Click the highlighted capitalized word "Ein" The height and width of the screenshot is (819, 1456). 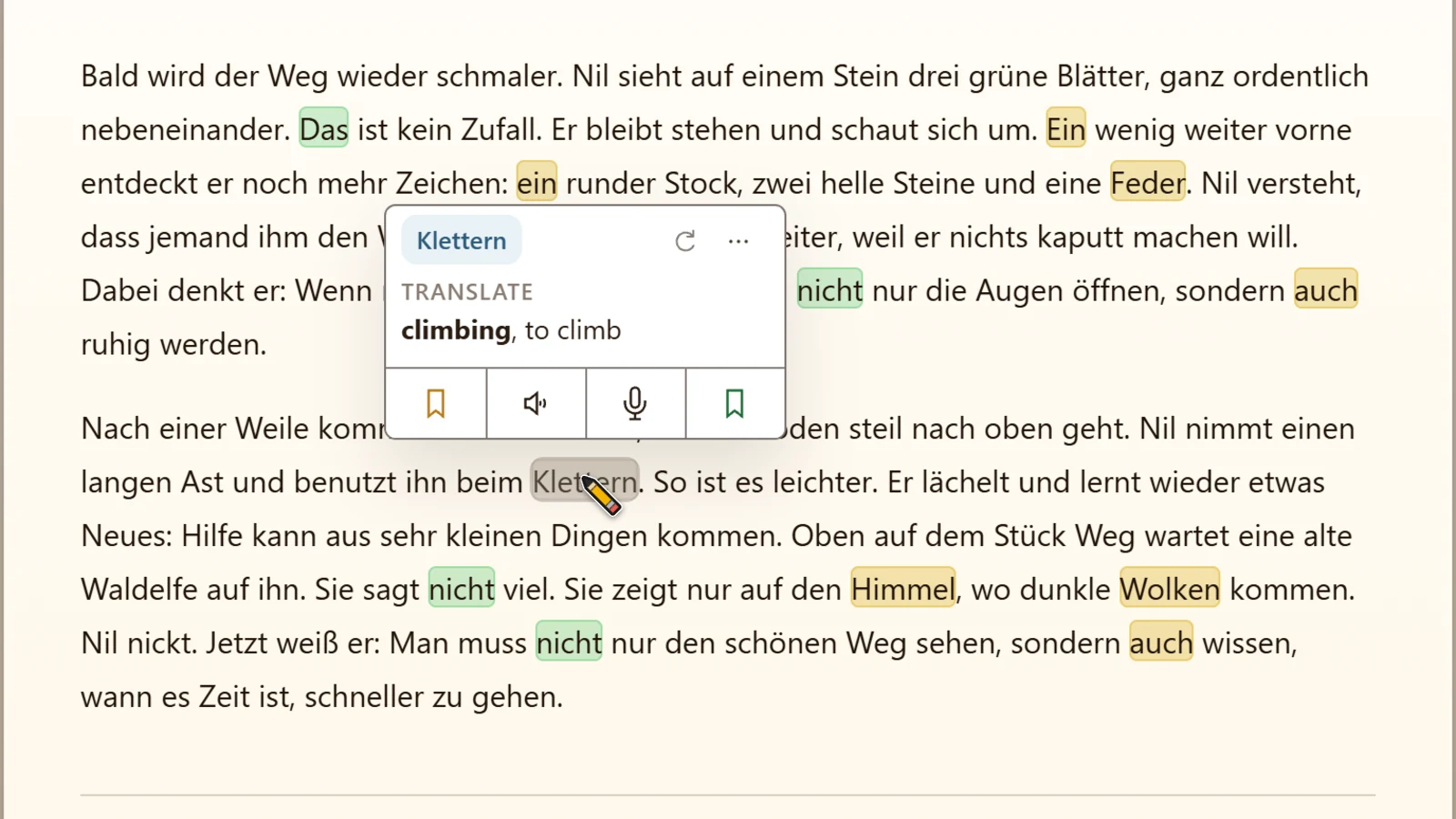point(1066,129)
